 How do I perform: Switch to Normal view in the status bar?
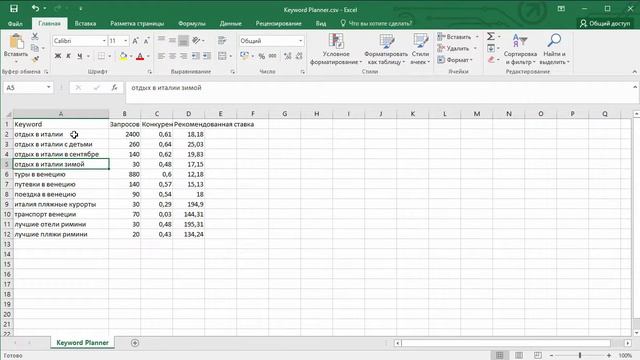click(x=500, y=356)
